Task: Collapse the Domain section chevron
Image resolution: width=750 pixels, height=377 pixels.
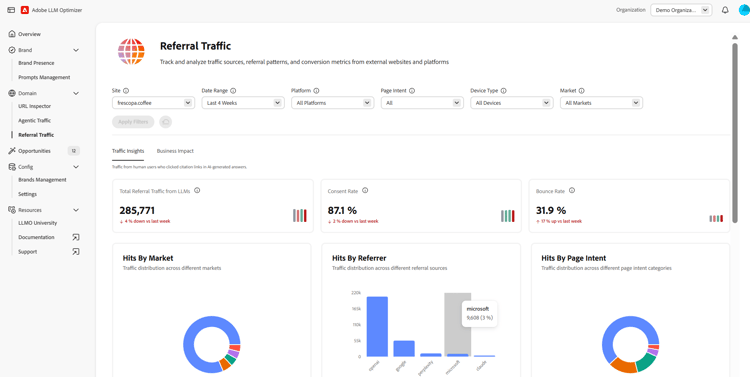Action: point(76,93)
